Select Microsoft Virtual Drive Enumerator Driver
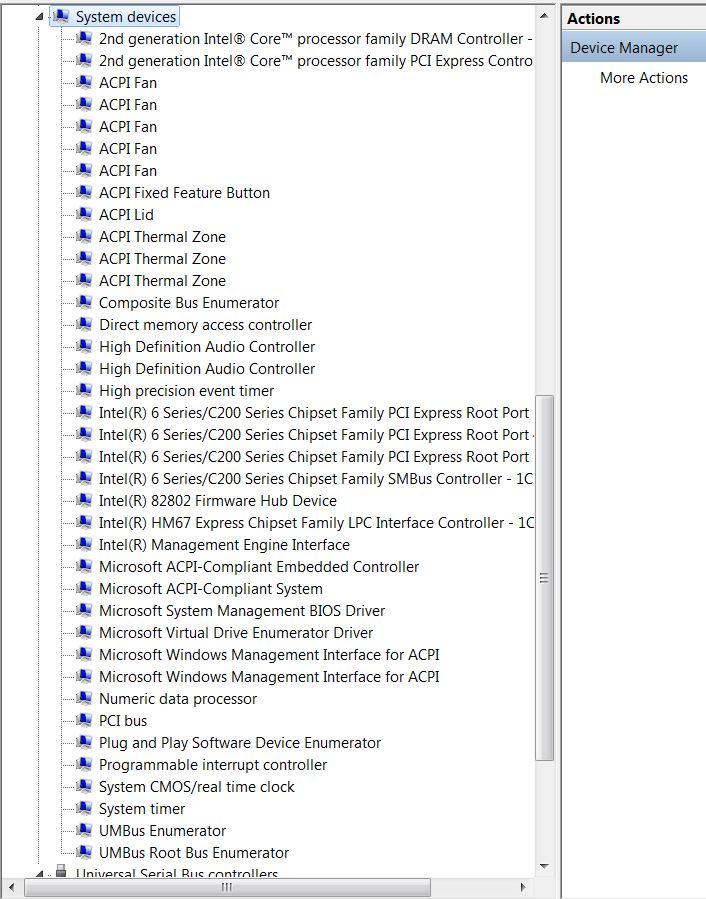The image size is (706, 899). [236, 632]
